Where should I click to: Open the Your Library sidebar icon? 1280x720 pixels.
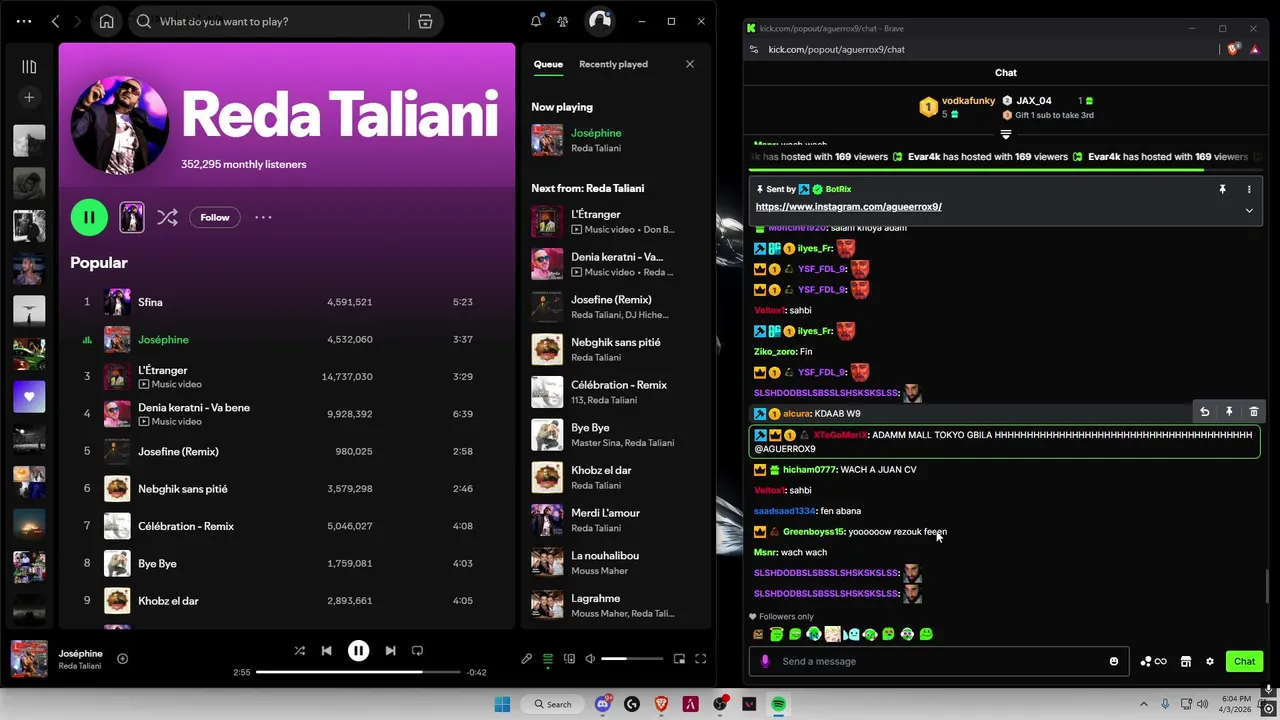point(29,67)
